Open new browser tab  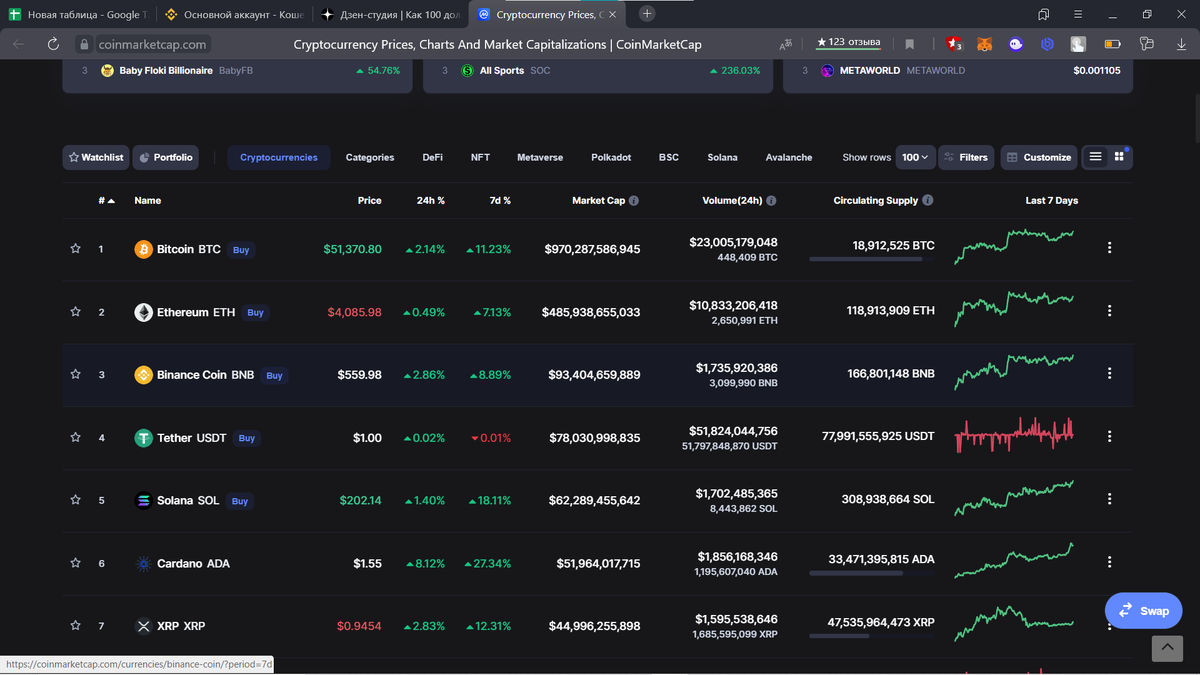pyautogui.click(x=647, y=14)
